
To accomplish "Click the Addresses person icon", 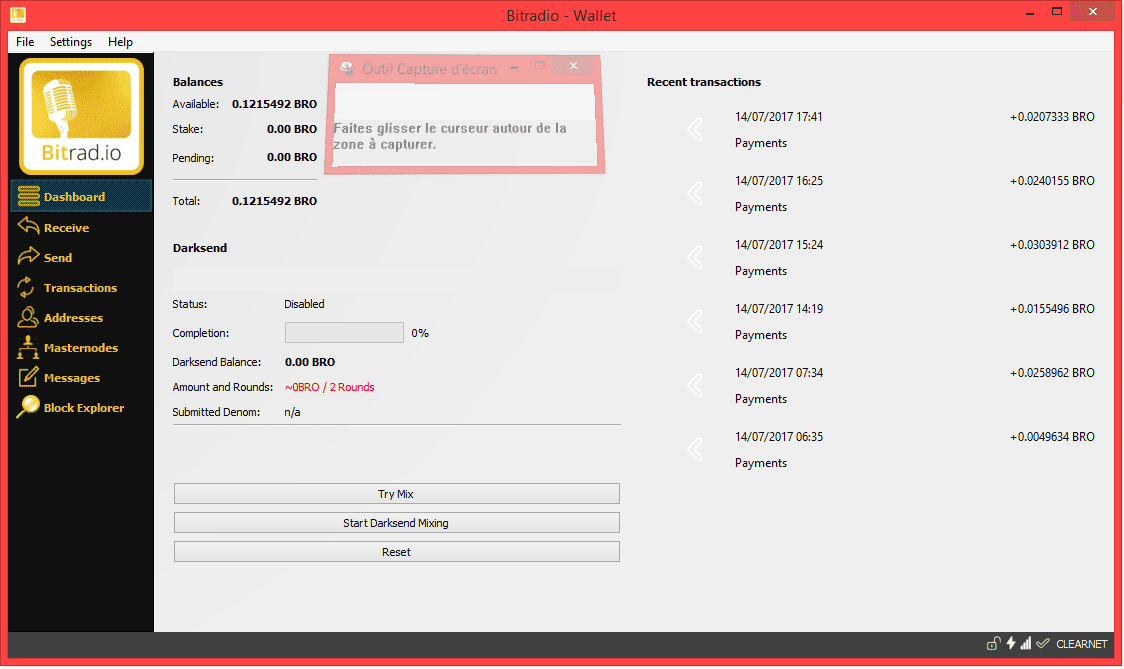I will point(27,317).
